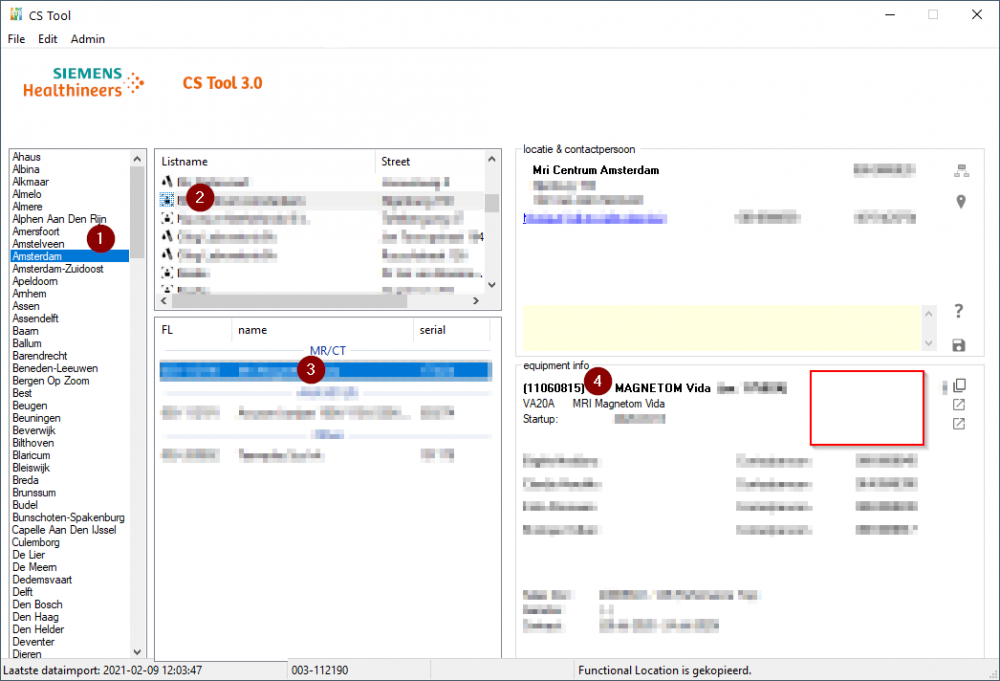The height and width of the screenshot is (681, 1000).
Task: Select Albina in the city list
Action: tap(26, 169)
